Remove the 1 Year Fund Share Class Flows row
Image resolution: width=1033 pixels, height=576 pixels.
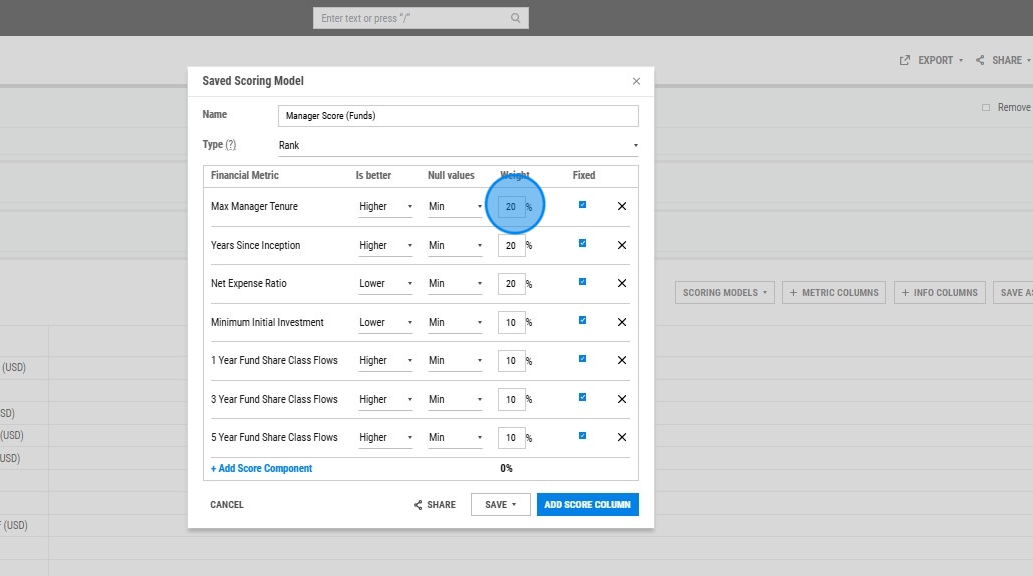[x=621, y=360]
